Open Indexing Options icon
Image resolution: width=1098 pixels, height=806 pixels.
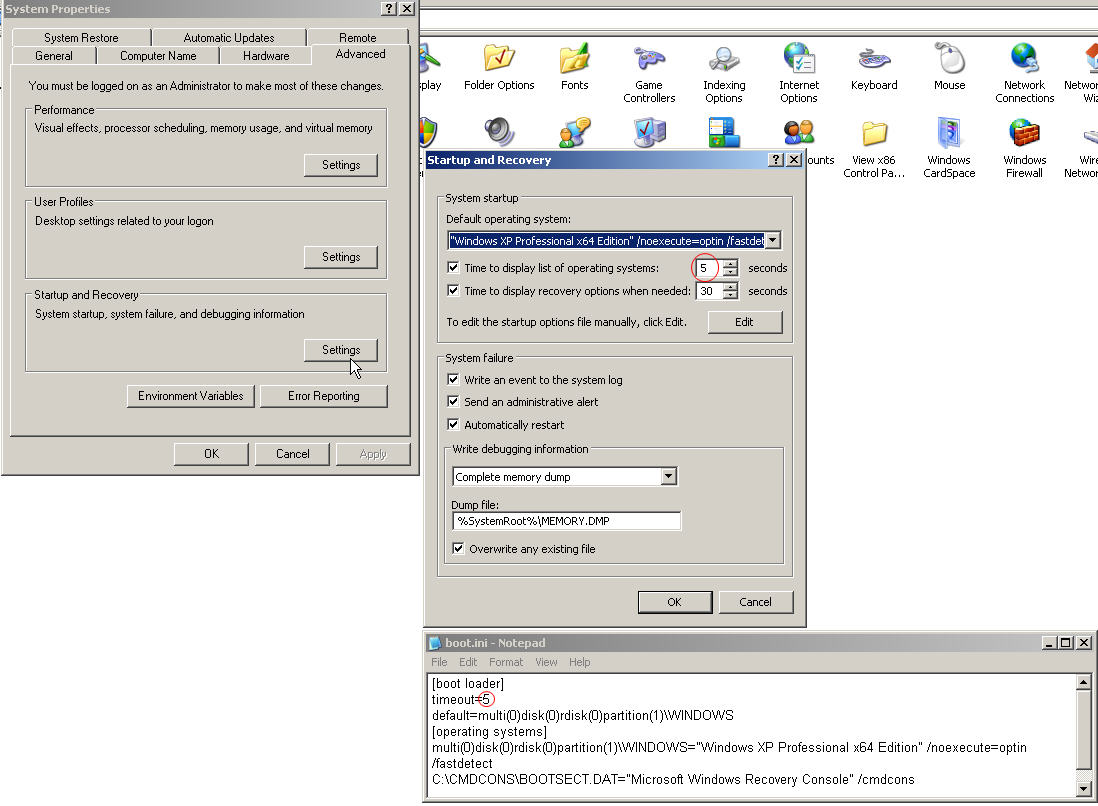point(724,74)
